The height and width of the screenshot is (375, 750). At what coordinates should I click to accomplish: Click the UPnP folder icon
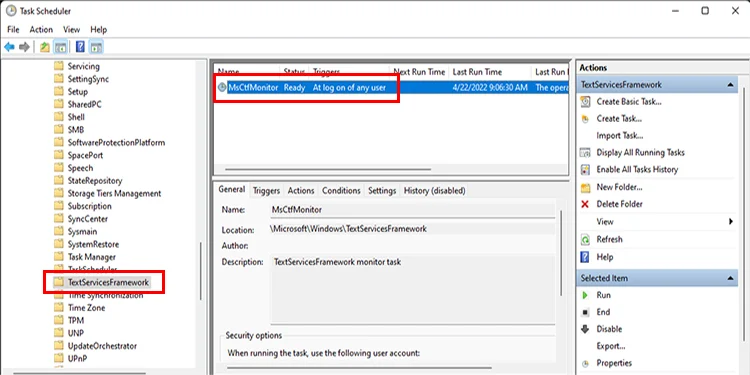[x=58, y=358]
